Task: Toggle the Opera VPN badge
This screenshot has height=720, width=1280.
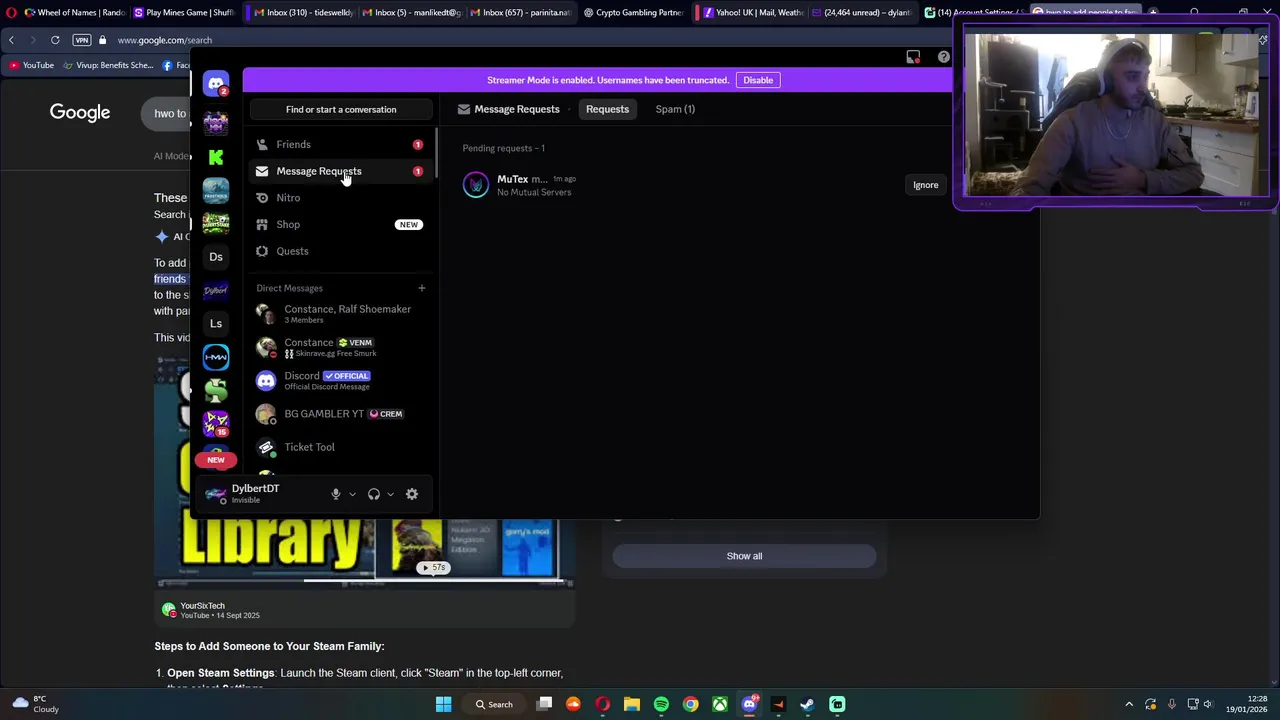Action: 82,40
